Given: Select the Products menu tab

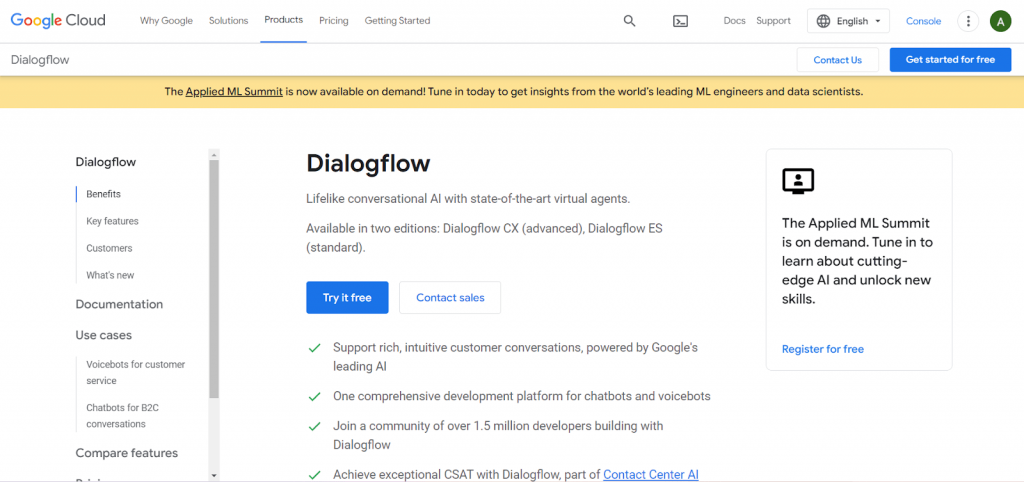Looking at the screenshot, I should point(283,20).
